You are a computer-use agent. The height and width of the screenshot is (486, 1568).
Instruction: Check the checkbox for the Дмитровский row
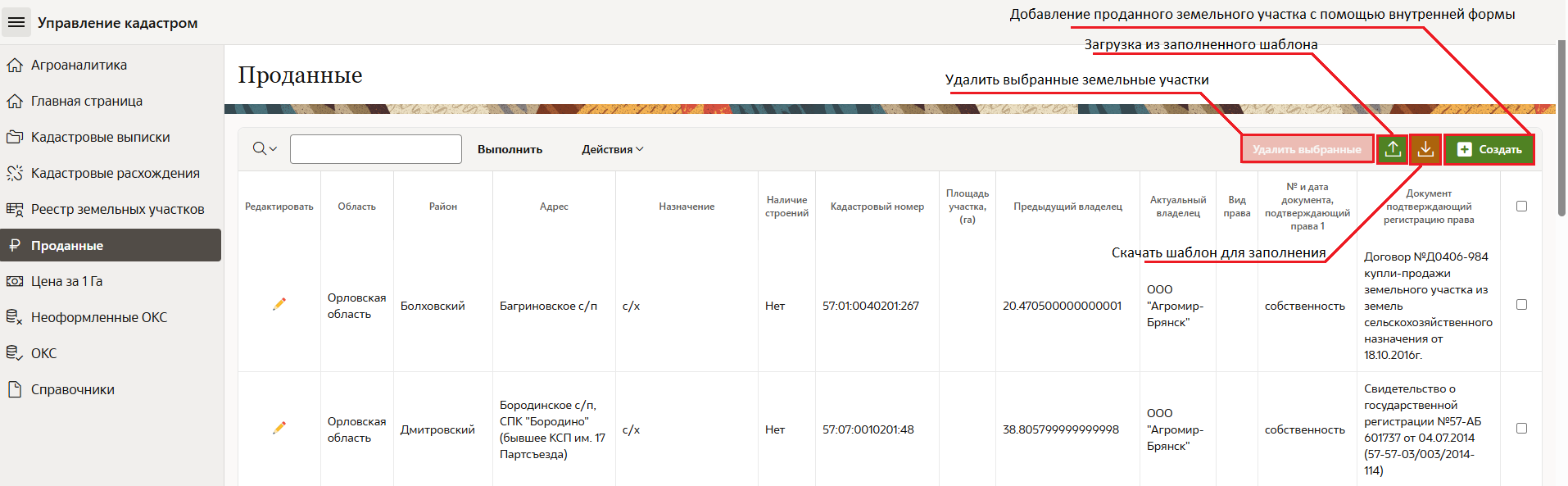[1521, 429]
